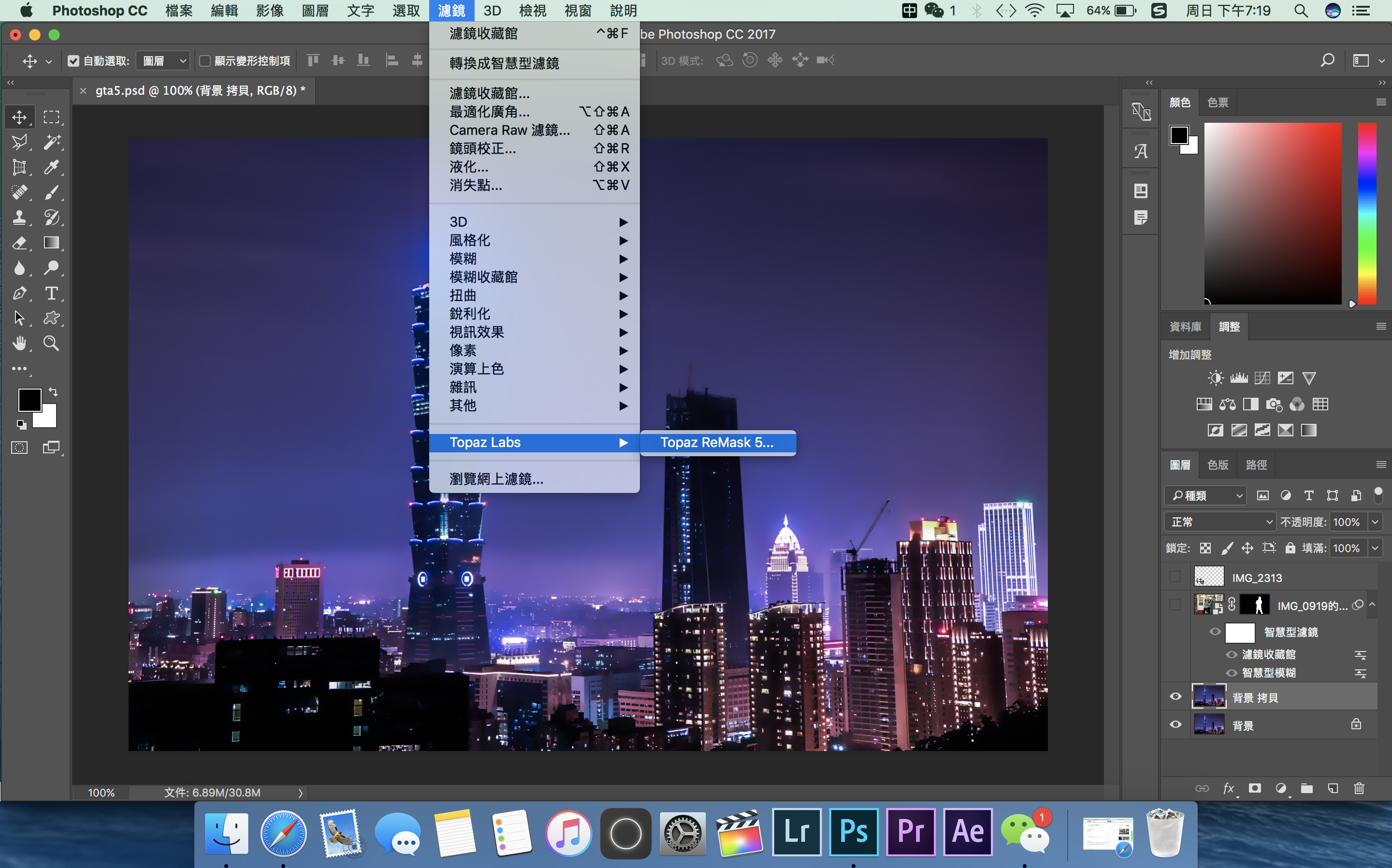The height and width of the screenshot is (868, 1392).
Task: Open the blend mode 正常 dropdown
Action: tap(1220, 522)
